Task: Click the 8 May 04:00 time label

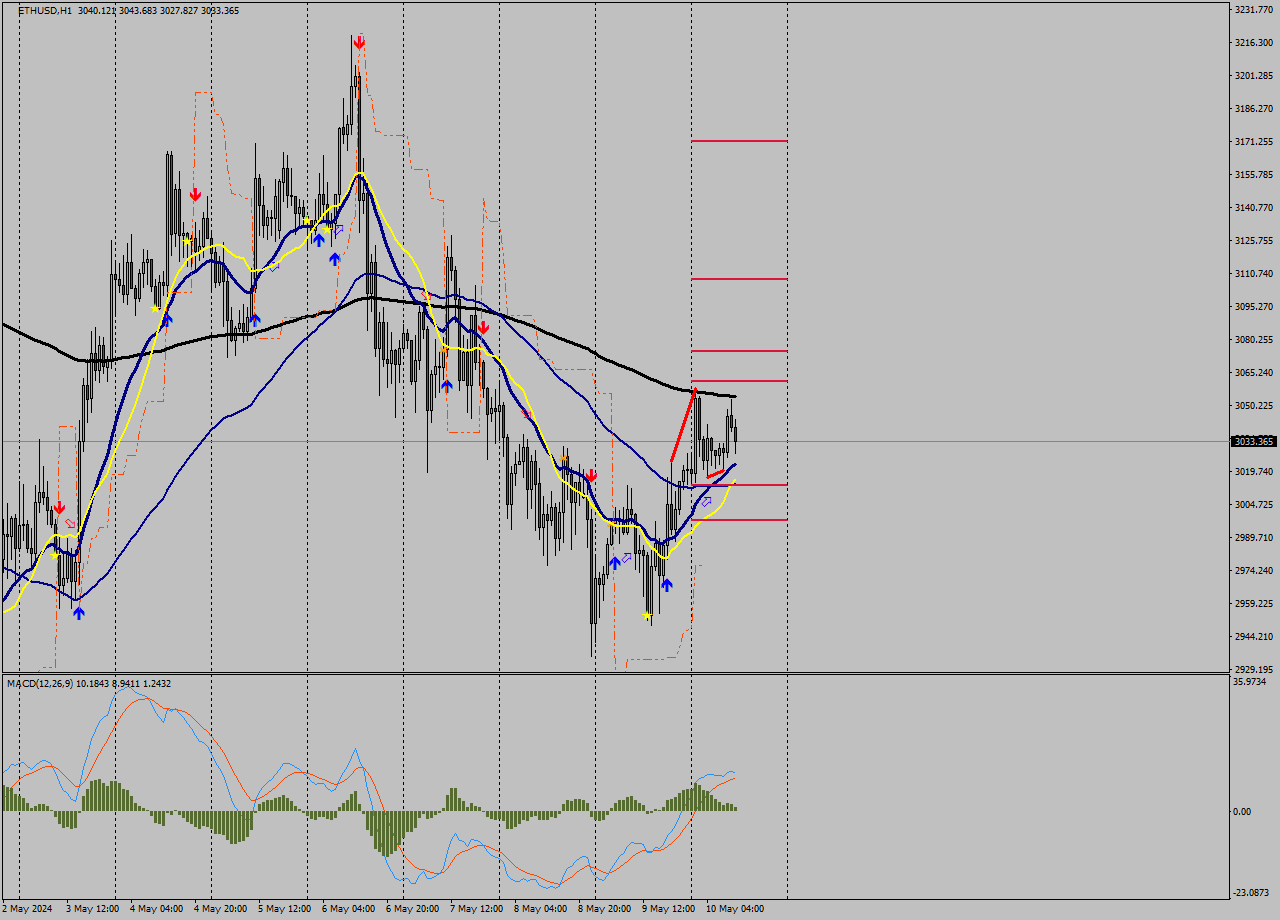Action: click(541, 909)
